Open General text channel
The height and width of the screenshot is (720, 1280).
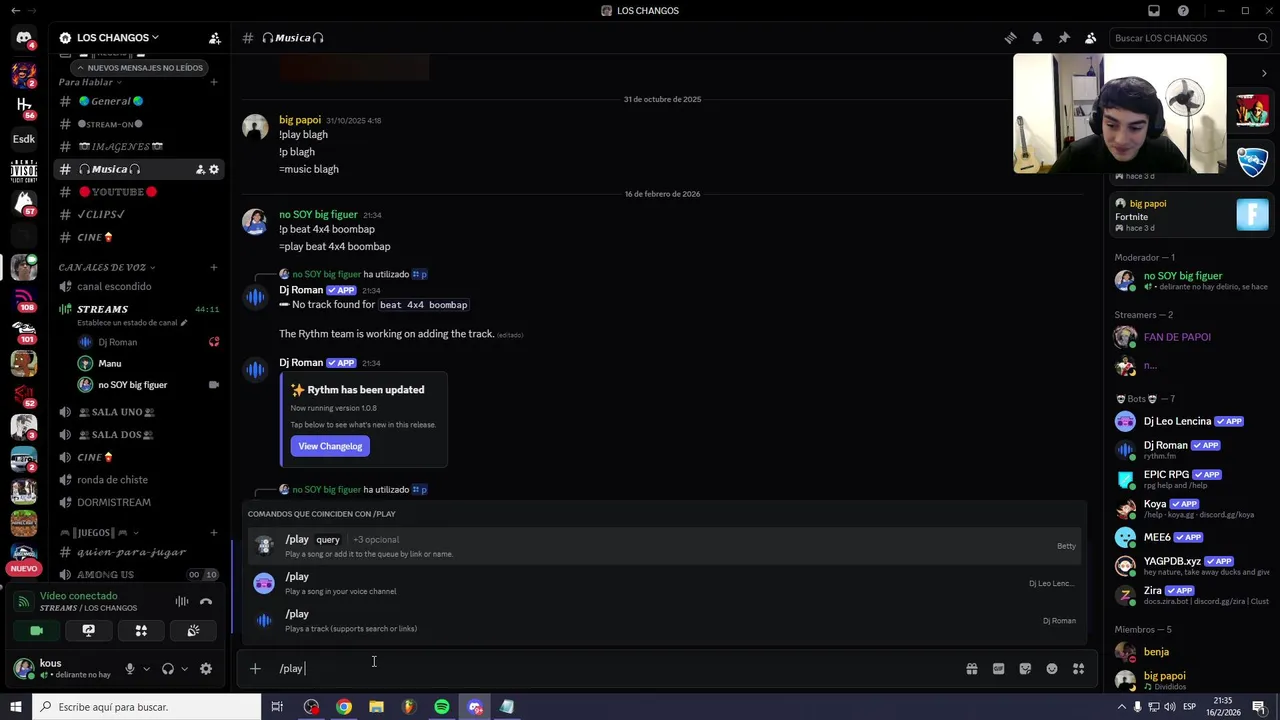[139, 101]
